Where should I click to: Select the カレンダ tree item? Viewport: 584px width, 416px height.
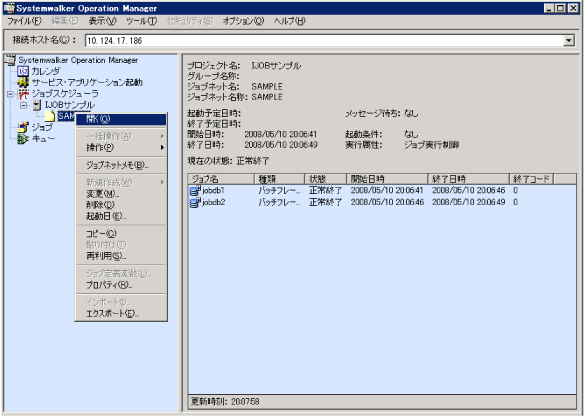pos(45,71)
